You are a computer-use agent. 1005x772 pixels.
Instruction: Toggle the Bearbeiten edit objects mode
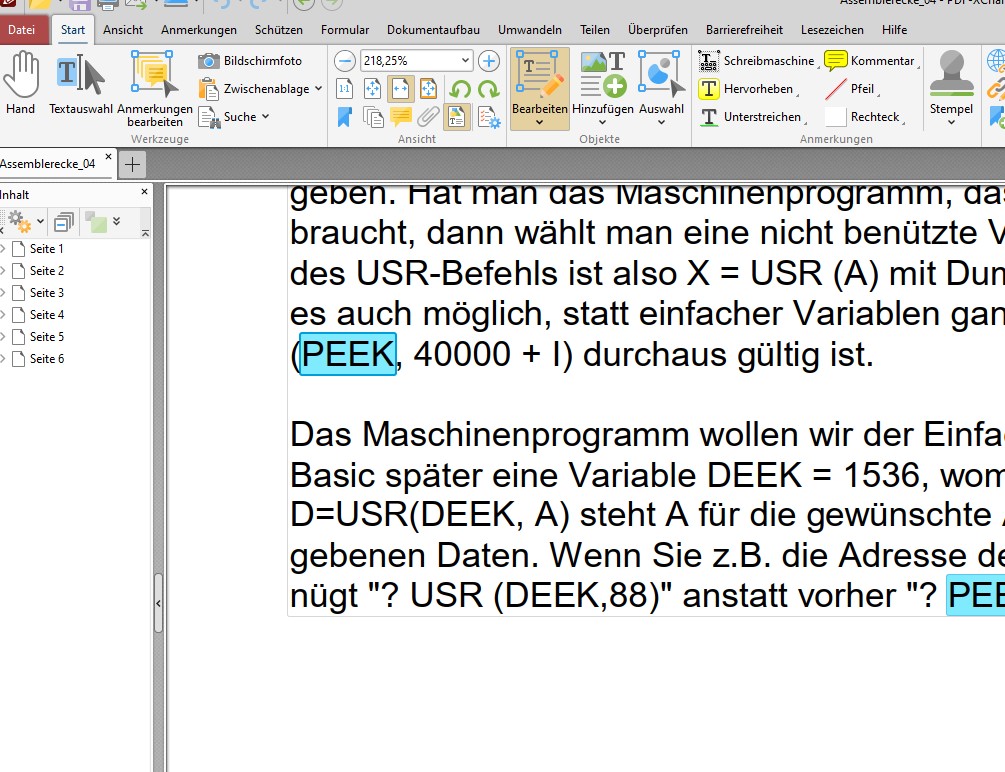[539, 87]
